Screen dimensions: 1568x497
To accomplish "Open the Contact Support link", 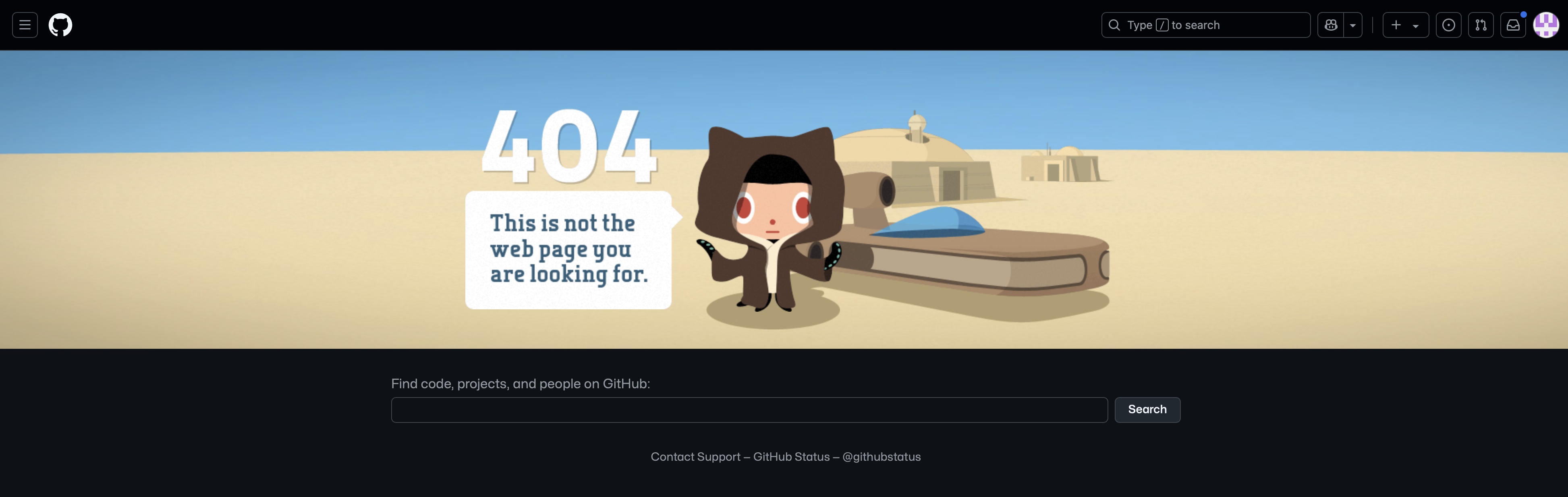I will coord(695,456).
